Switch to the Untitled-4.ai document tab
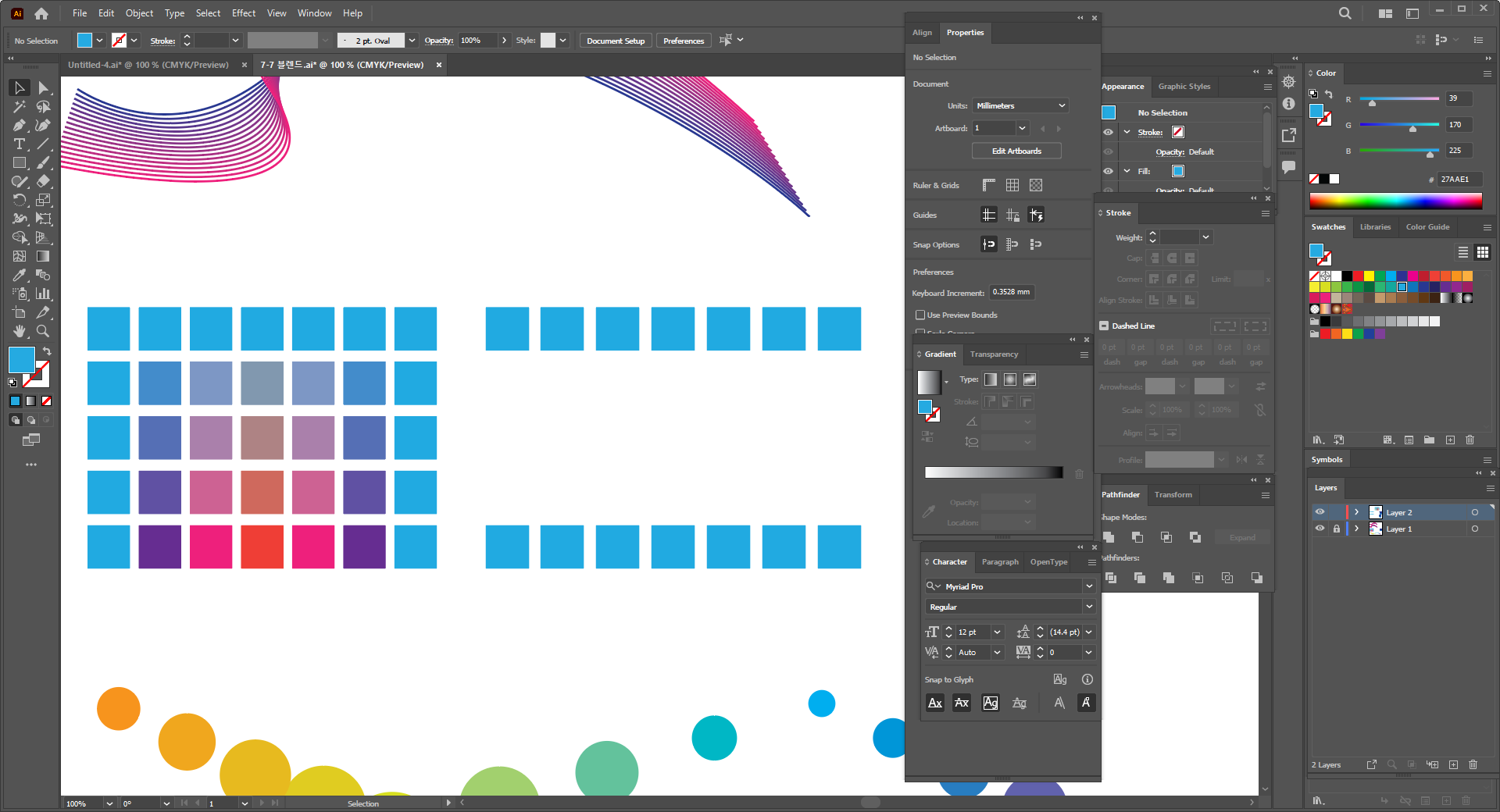 148,65
